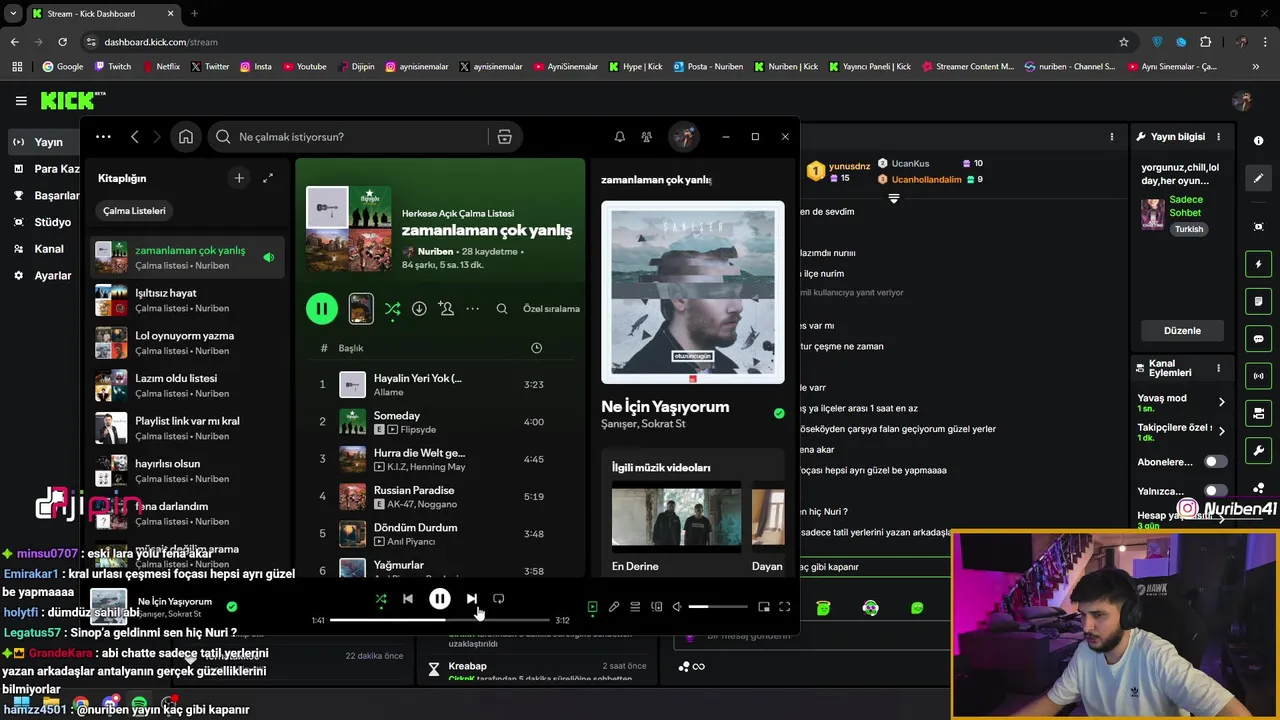Open the Kick hamburger menu

click(x=21, y=101)
